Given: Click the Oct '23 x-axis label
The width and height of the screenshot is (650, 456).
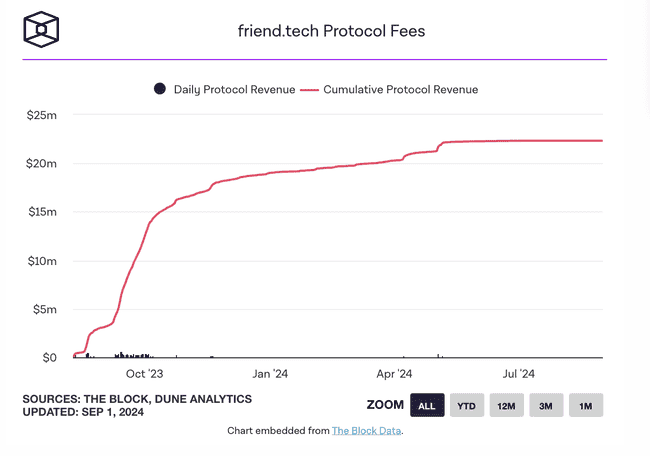Looking at the screenshot, I should tap(143, 373).
